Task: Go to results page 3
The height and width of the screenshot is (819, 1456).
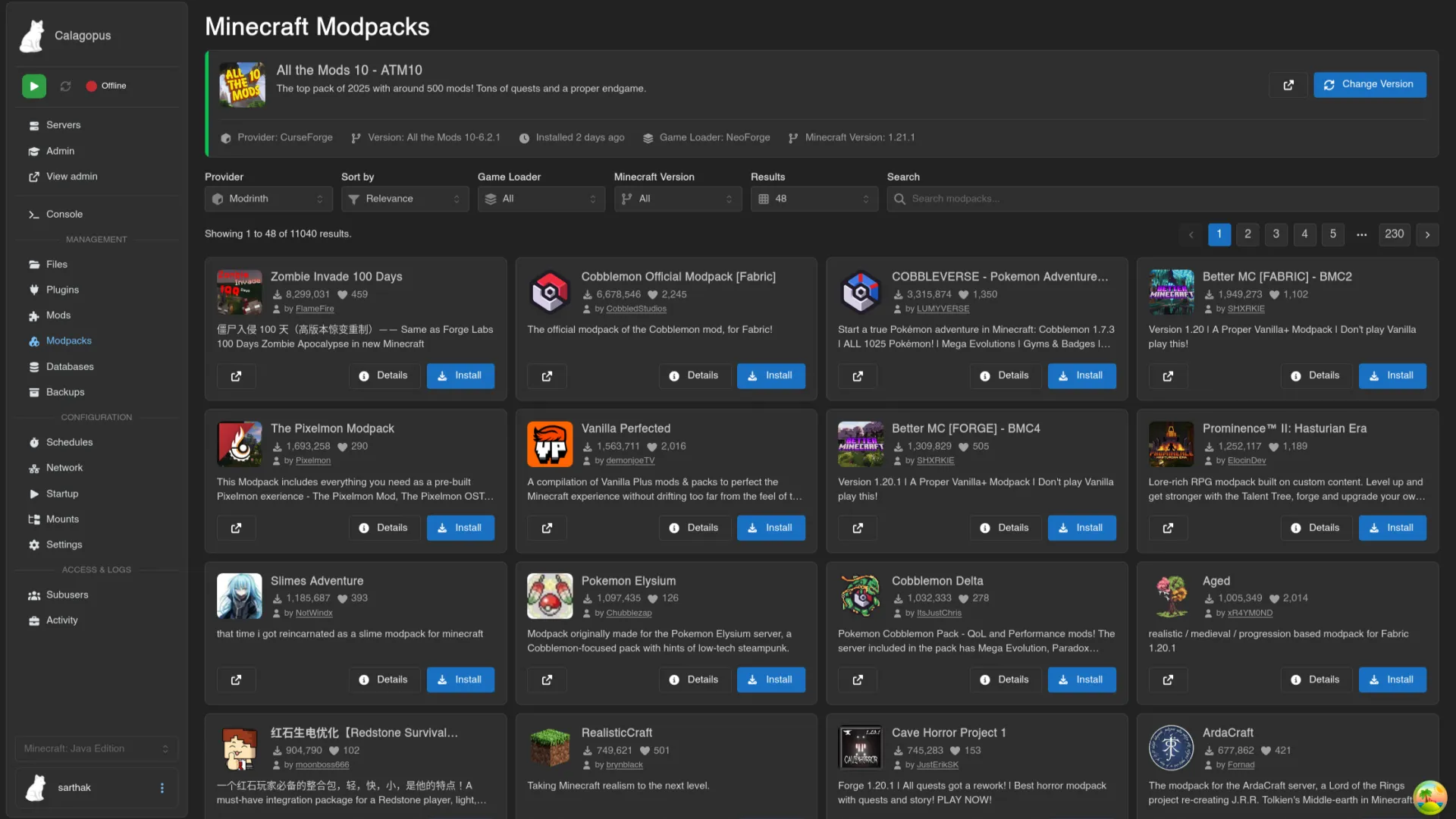Action: pyautogui.click(x=1276, y=234)
